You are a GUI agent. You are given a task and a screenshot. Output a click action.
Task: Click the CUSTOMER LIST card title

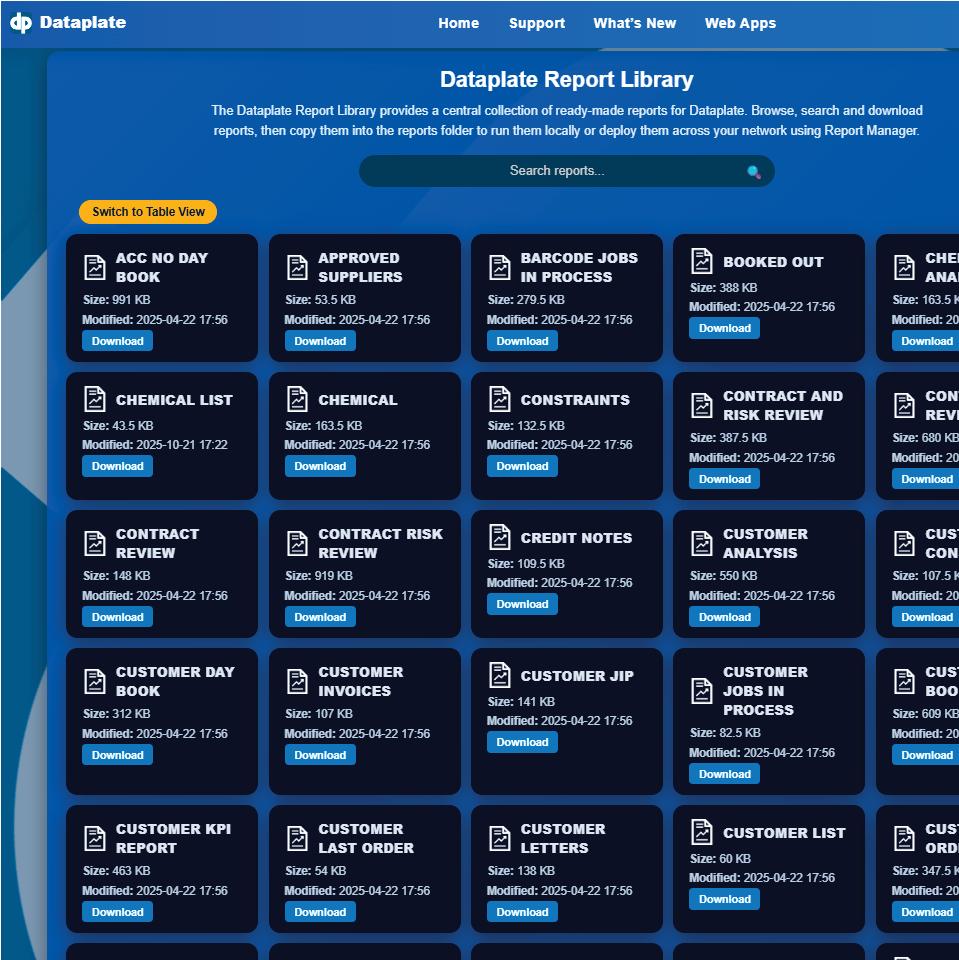point(784,833)
